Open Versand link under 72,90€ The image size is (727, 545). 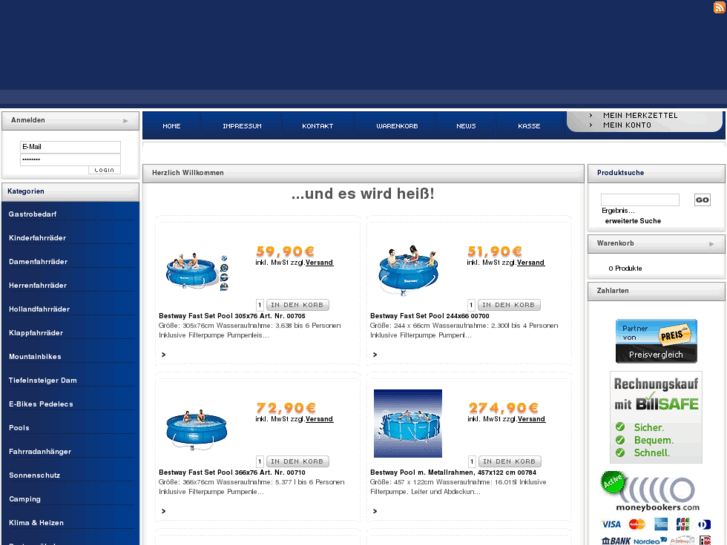tap(319, 419)
